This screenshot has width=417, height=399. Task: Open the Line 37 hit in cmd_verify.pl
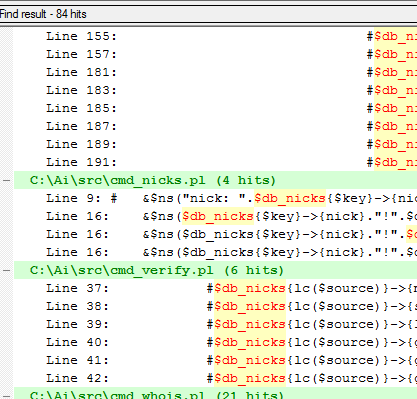(215, 288)
